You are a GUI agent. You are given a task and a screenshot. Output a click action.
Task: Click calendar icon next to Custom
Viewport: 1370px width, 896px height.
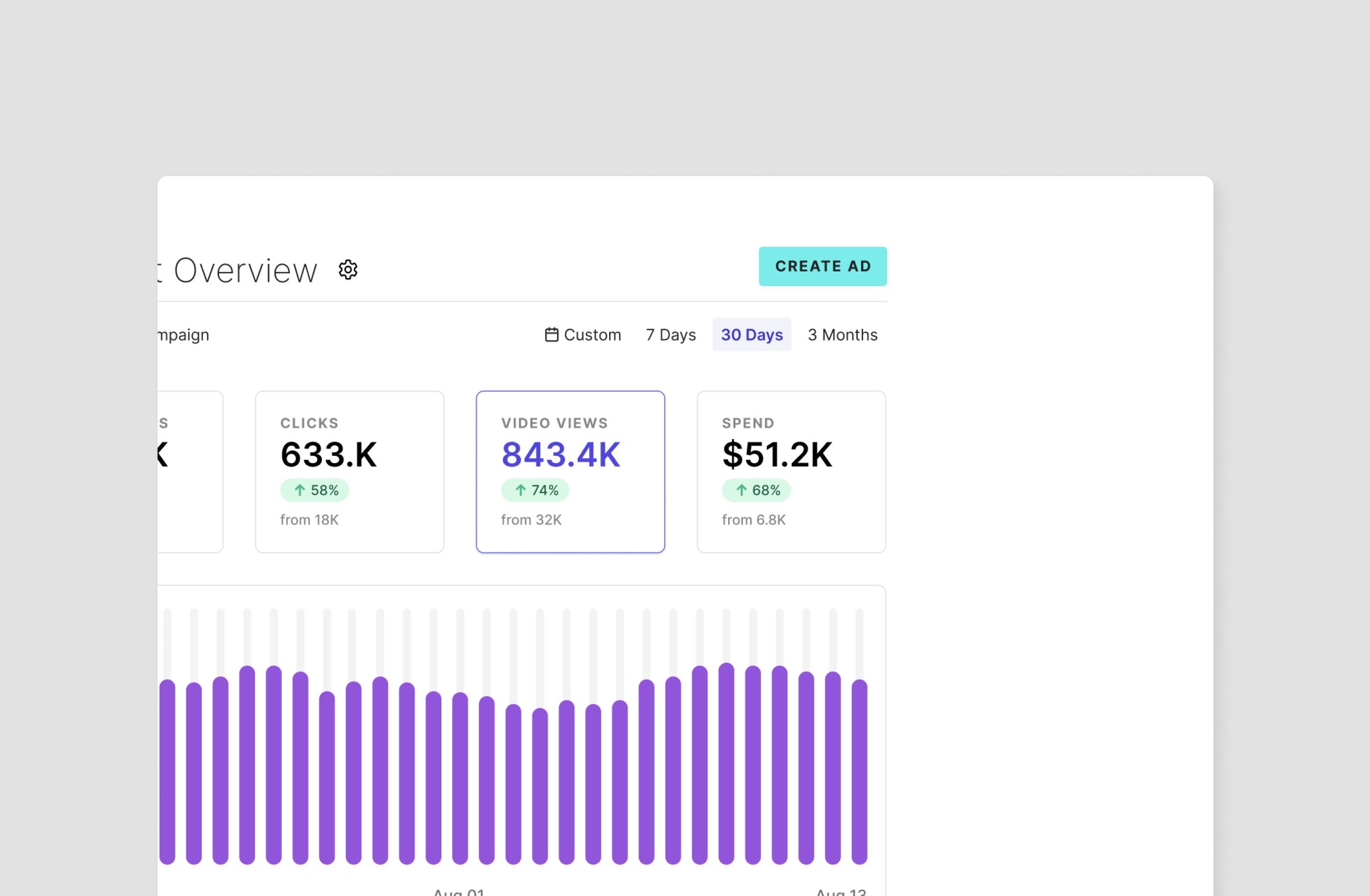pyautogui.click(x=551, y=335)
